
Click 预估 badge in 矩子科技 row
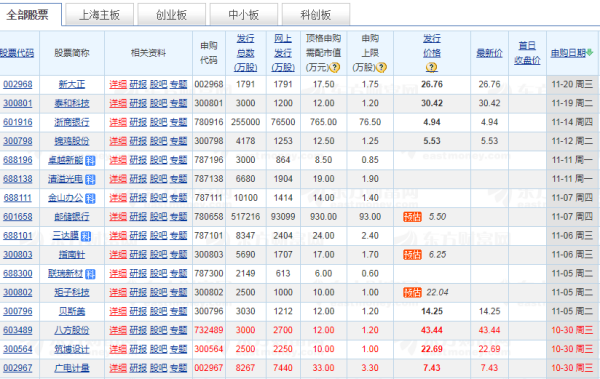[x=412, y=293]
